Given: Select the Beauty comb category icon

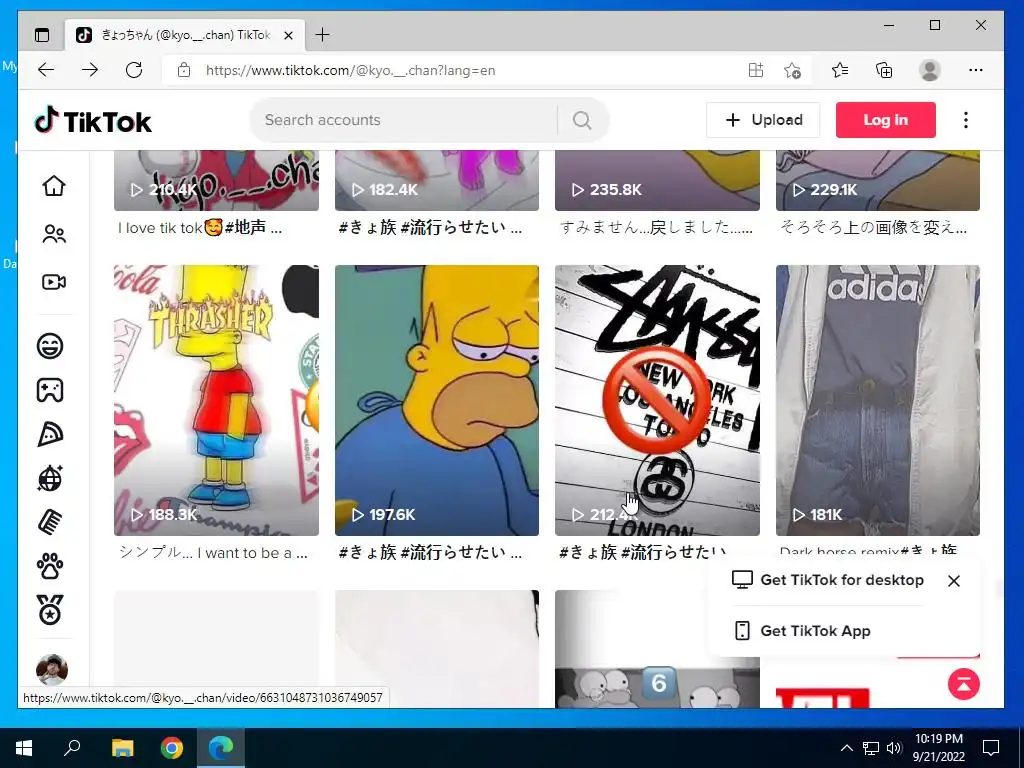Looking at the screenshot, I should 50,522.
